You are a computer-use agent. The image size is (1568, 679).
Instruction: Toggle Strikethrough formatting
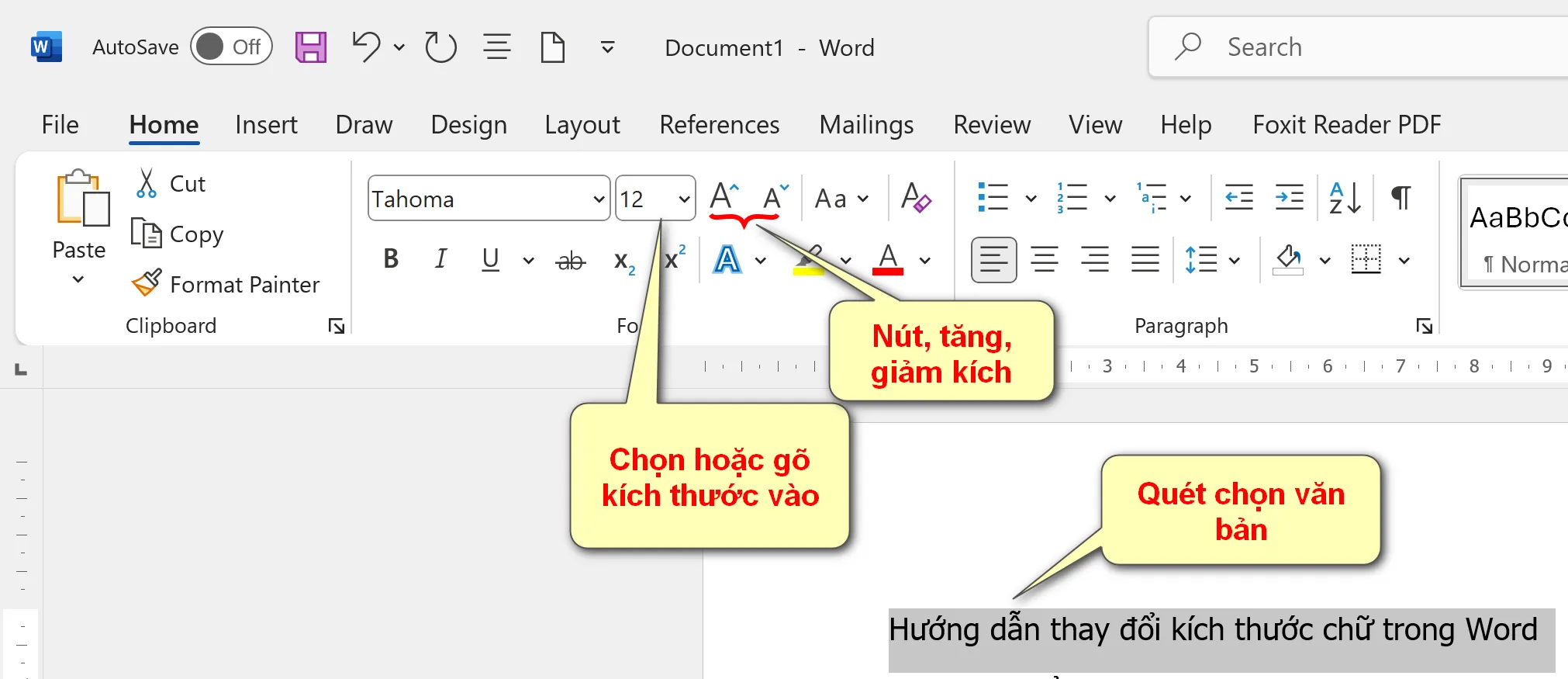click(x=571, y=261)
